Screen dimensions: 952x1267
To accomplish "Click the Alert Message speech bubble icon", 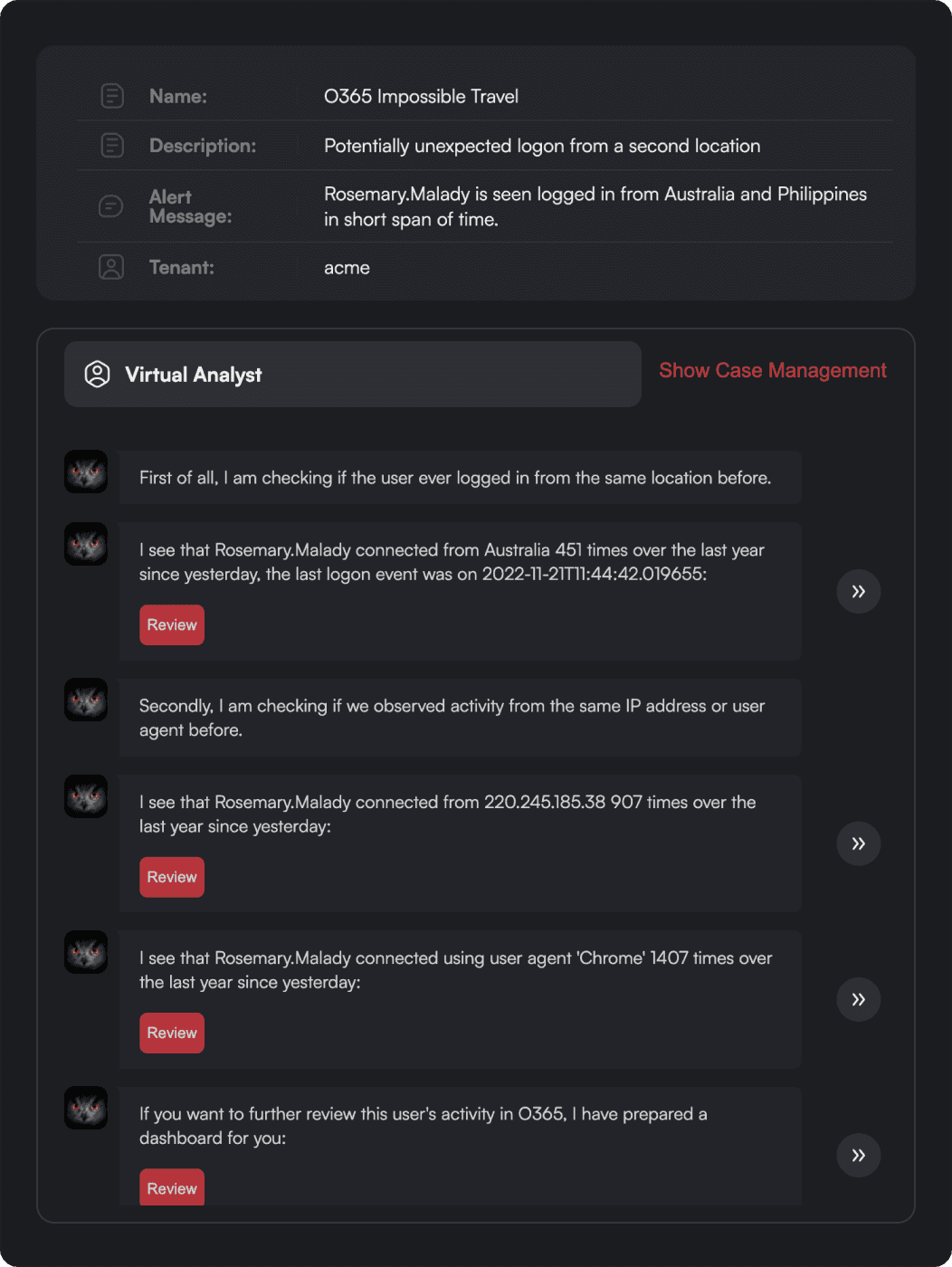I will click(x=110, y=206).
